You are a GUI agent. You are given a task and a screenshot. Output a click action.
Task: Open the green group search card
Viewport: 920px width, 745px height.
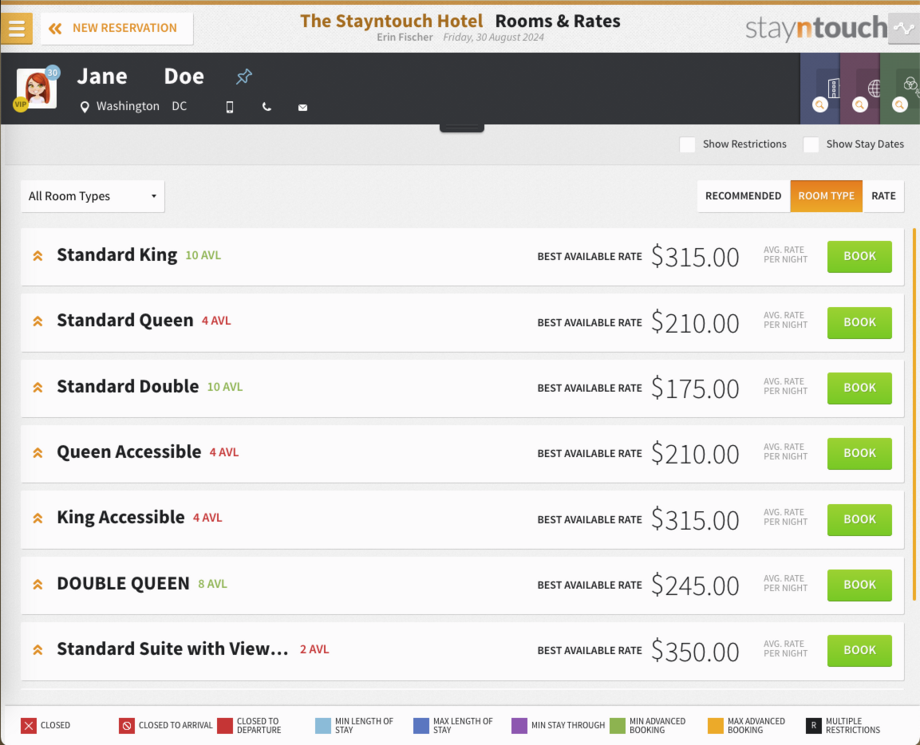(x=899, y=89)
